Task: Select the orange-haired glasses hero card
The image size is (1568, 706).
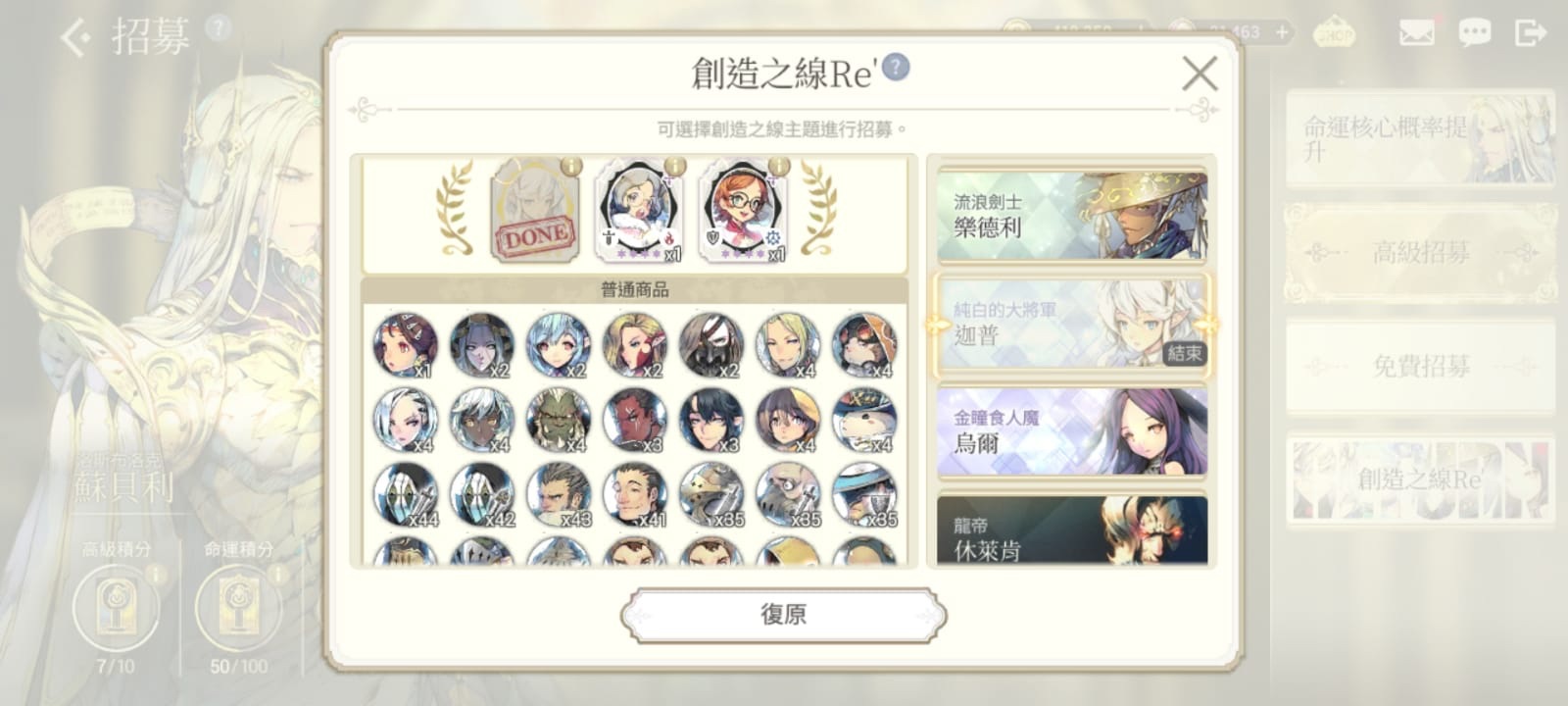Action: 742,210
